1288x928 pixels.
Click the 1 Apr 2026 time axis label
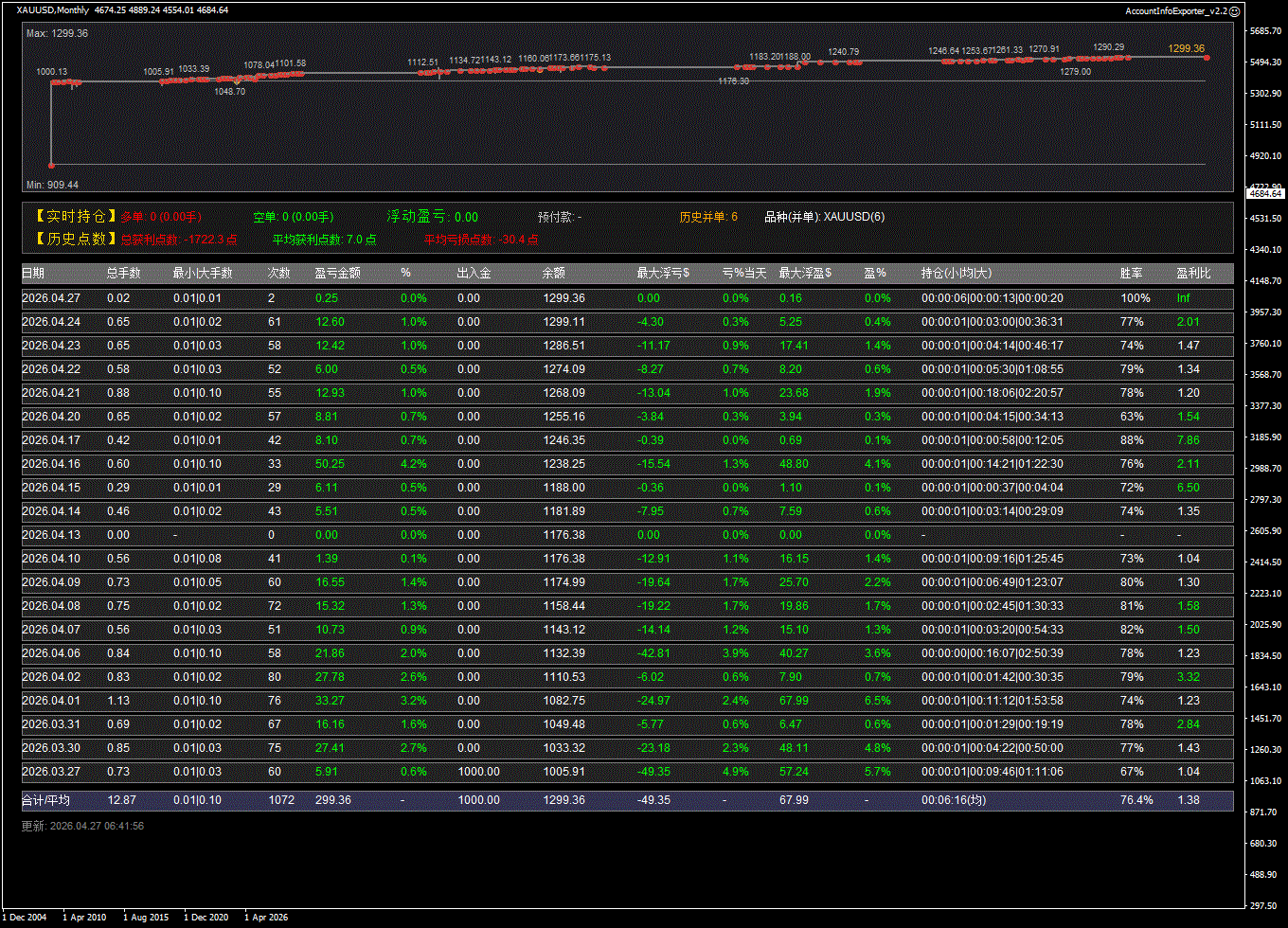tap(266, 917)
